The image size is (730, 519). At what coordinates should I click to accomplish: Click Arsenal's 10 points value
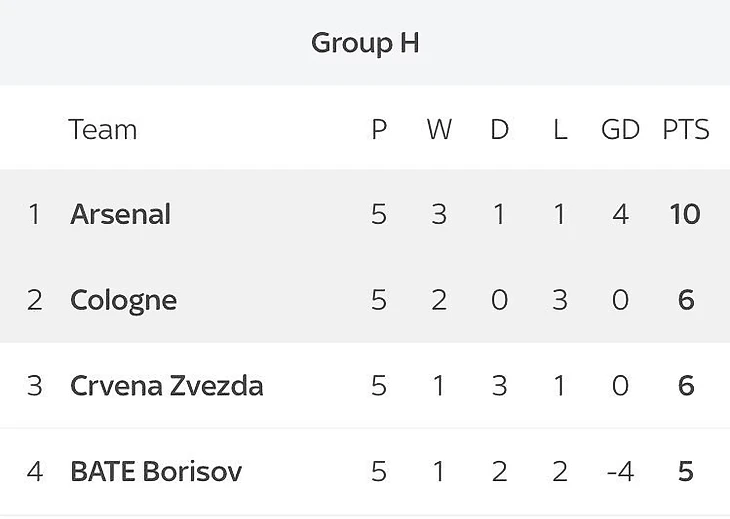(685, 214)
